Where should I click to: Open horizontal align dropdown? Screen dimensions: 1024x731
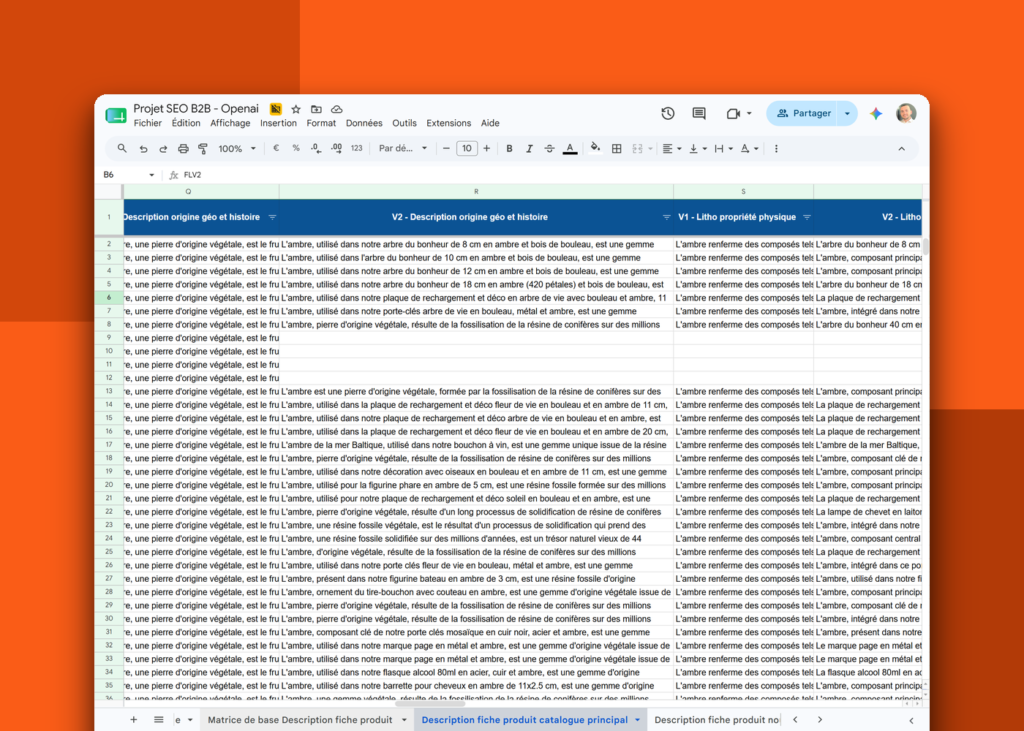672,148
